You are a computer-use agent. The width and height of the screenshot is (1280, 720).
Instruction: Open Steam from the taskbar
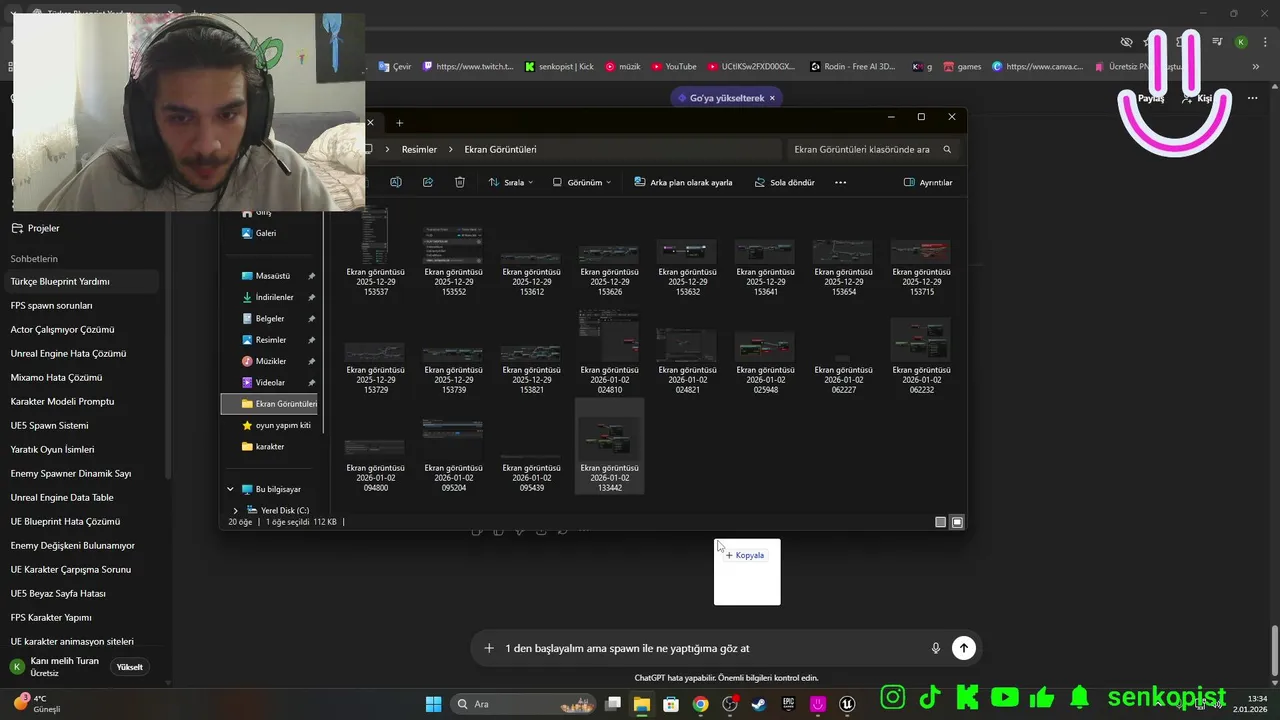759,704
